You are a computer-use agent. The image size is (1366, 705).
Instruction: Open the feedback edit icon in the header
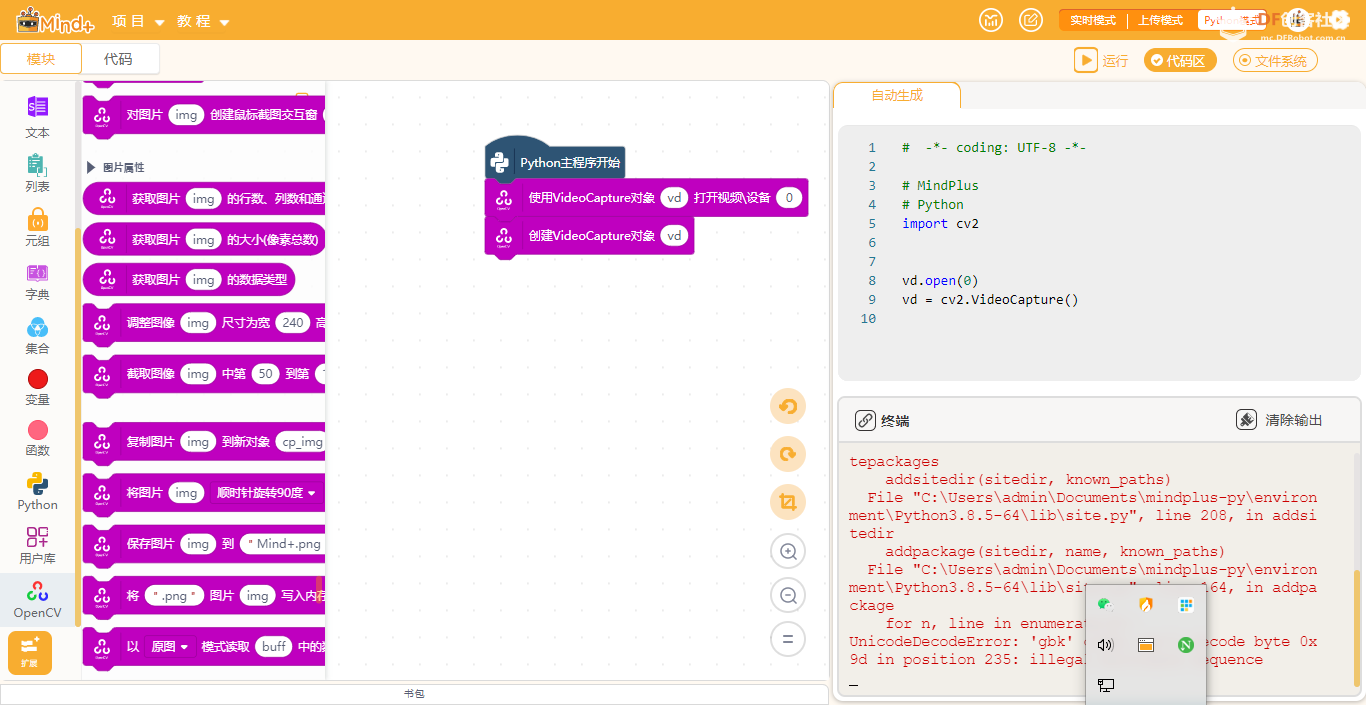click(1031, 20)
